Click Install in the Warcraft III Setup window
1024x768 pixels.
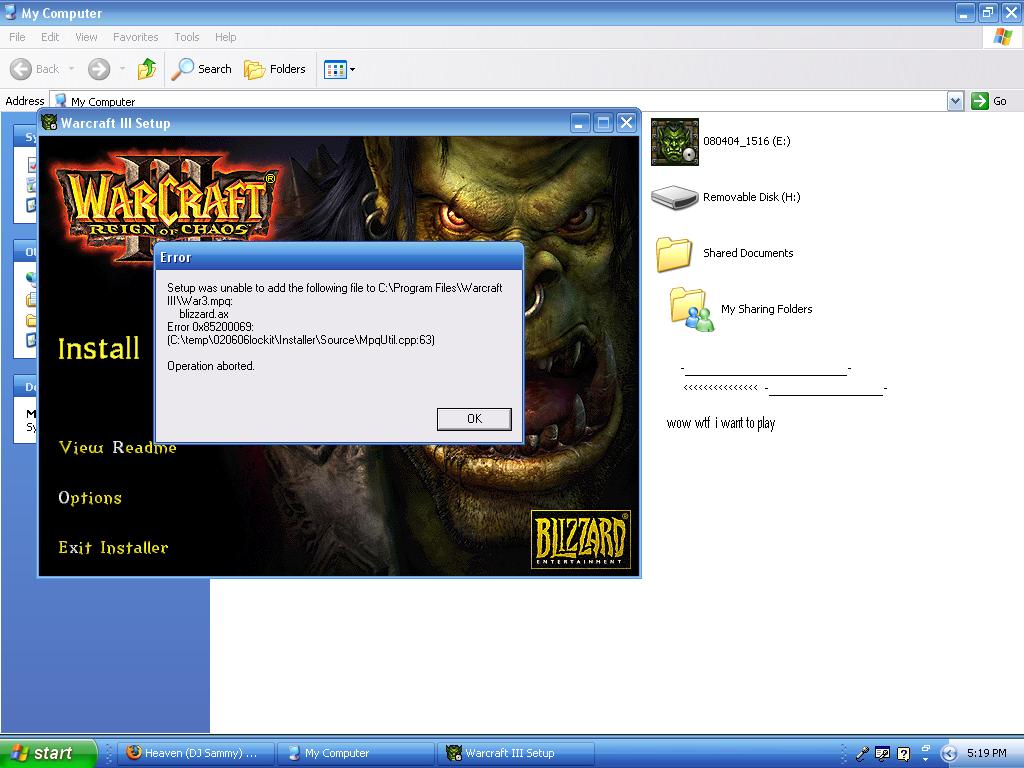[99, 349]
